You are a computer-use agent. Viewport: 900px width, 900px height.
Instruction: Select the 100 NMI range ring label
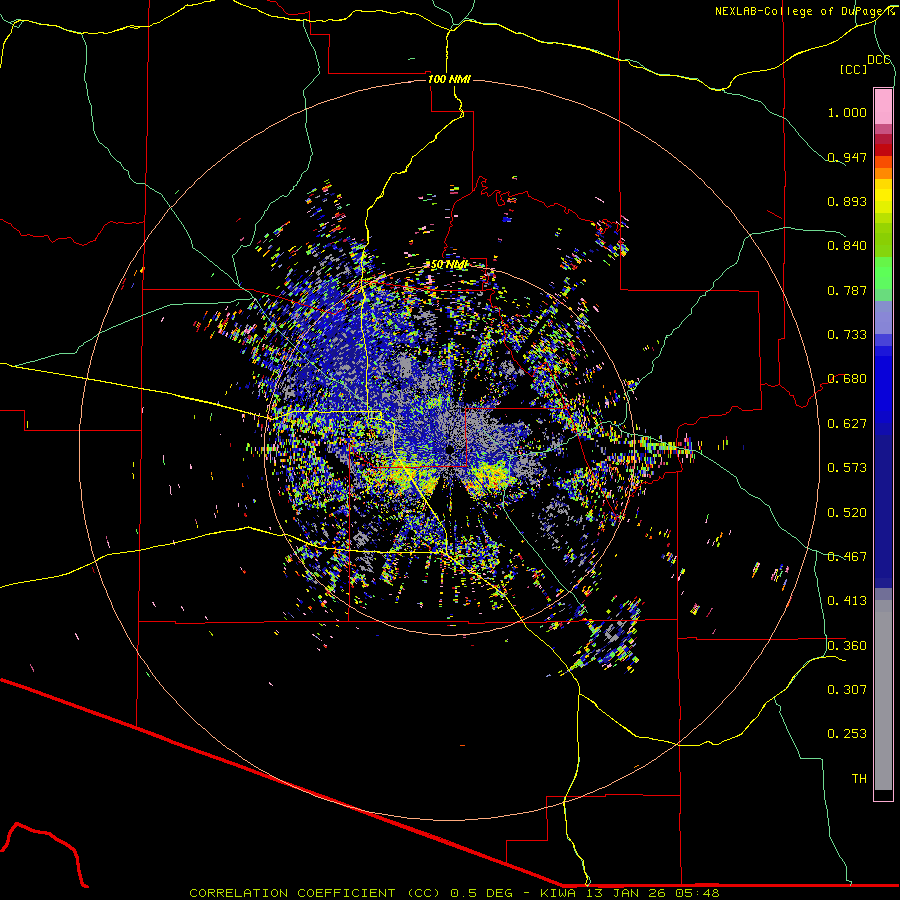pos(449,79)
